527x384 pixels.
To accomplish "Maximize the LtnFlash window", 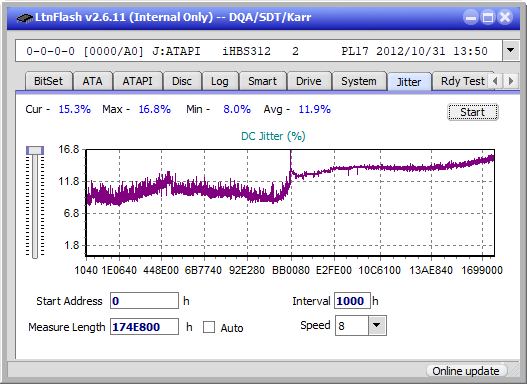I will pyautogui.click(x=488, y=17).
